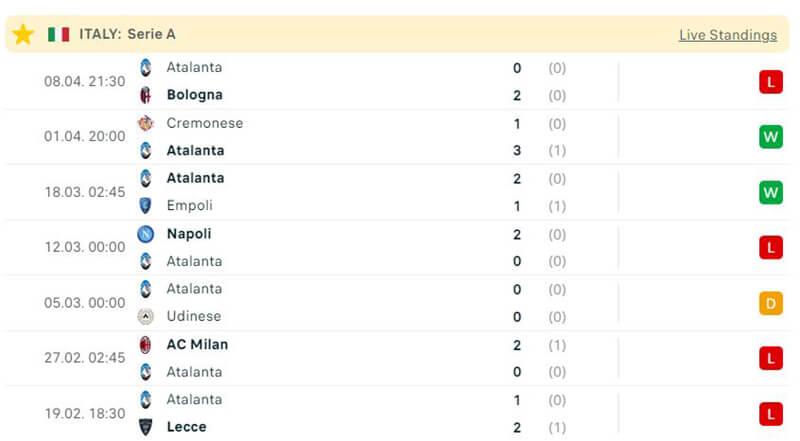Click the Napoli club crest
The width and height of the screenshot is (800, 441).
coord(146,234)
